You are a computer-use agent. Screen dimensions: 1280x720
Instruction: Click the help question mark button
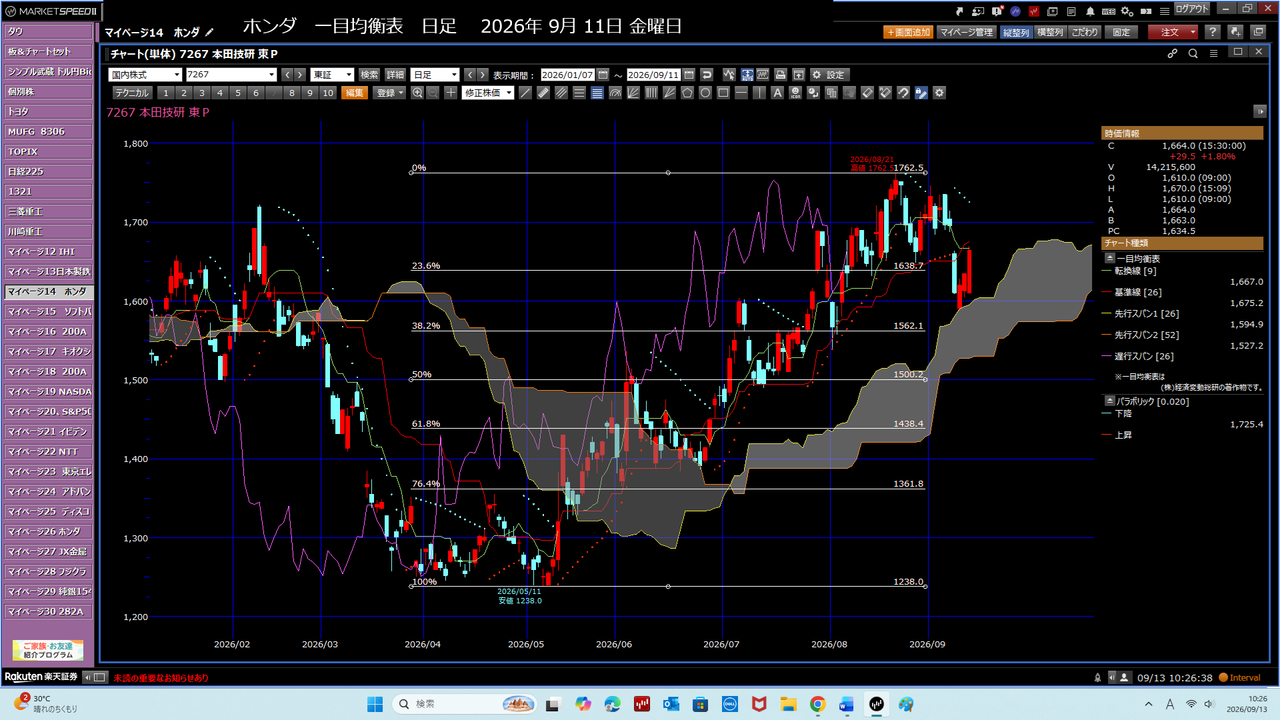point(1213,32)
